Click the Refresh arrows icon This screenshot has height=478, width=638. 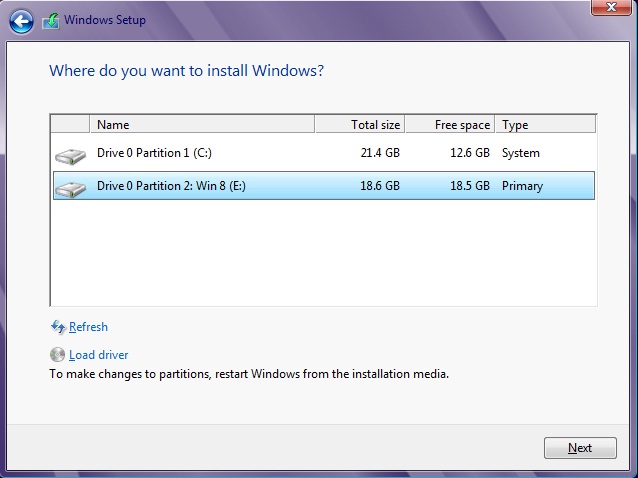(58, 327)
